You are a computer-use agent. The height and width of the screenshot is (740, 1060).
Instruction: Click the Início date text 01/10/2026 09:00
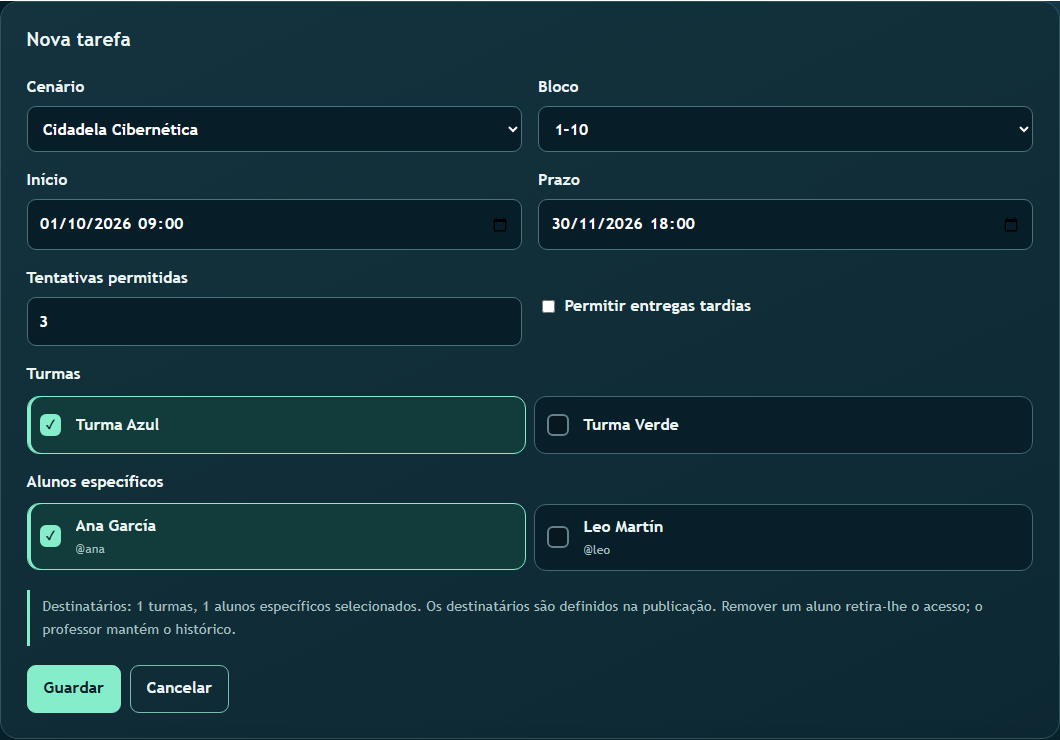(112, 224)
